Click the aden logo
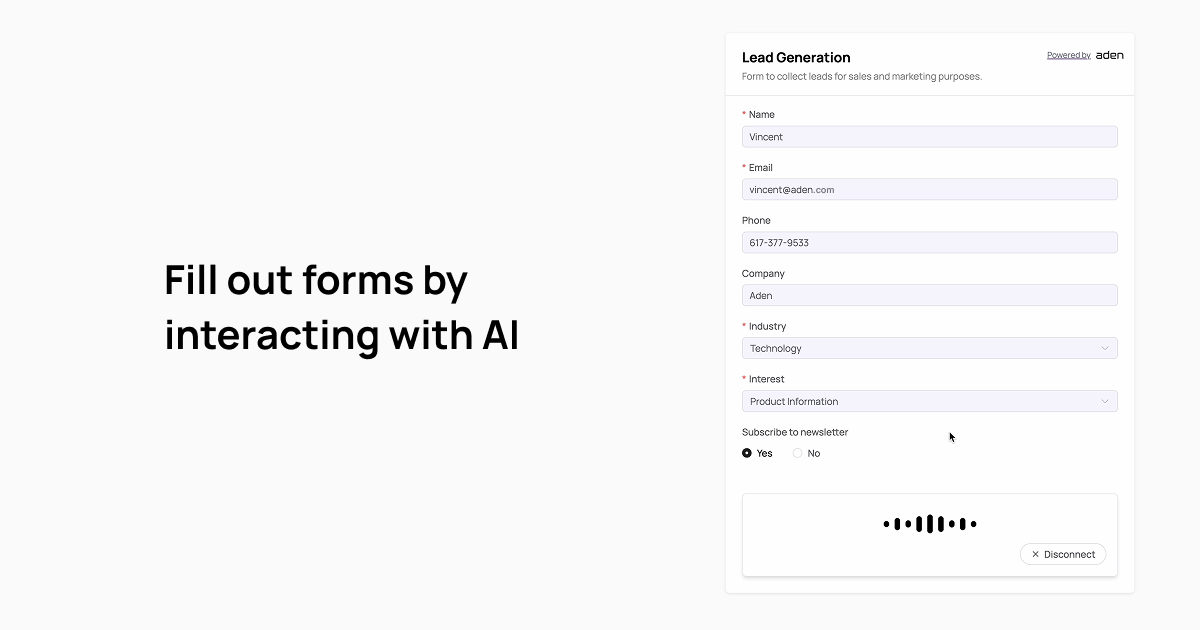The height and width of the screenshot is (630, 1200). (1109, 55)
